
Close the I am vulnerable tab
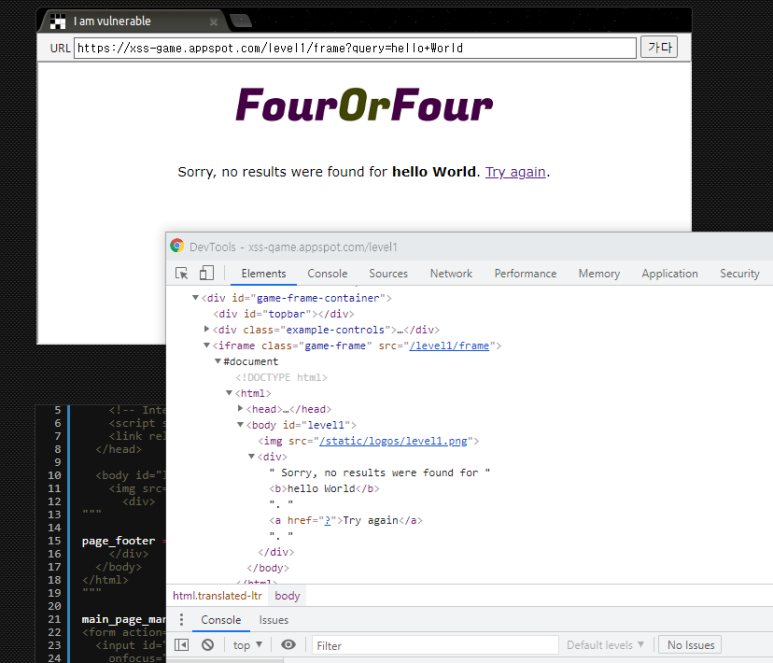tap(213, 22)
